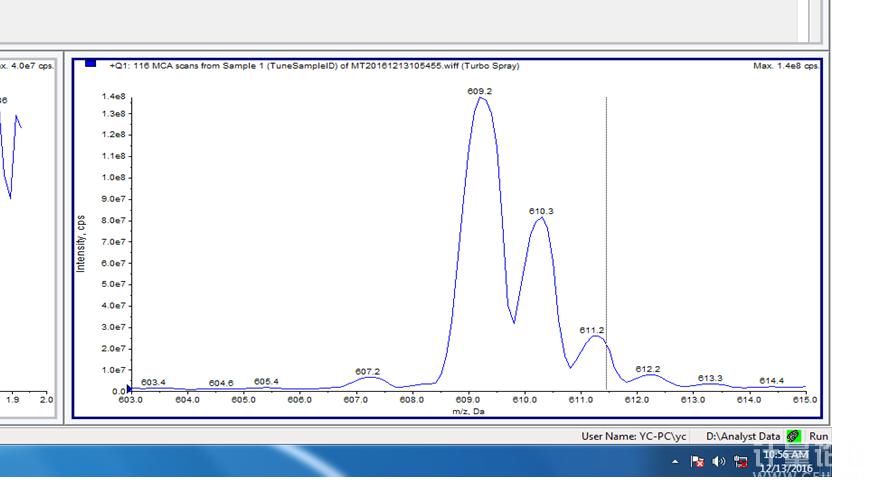
Task: Select the 605.4 peak label
Action: (x=266, y=381)
